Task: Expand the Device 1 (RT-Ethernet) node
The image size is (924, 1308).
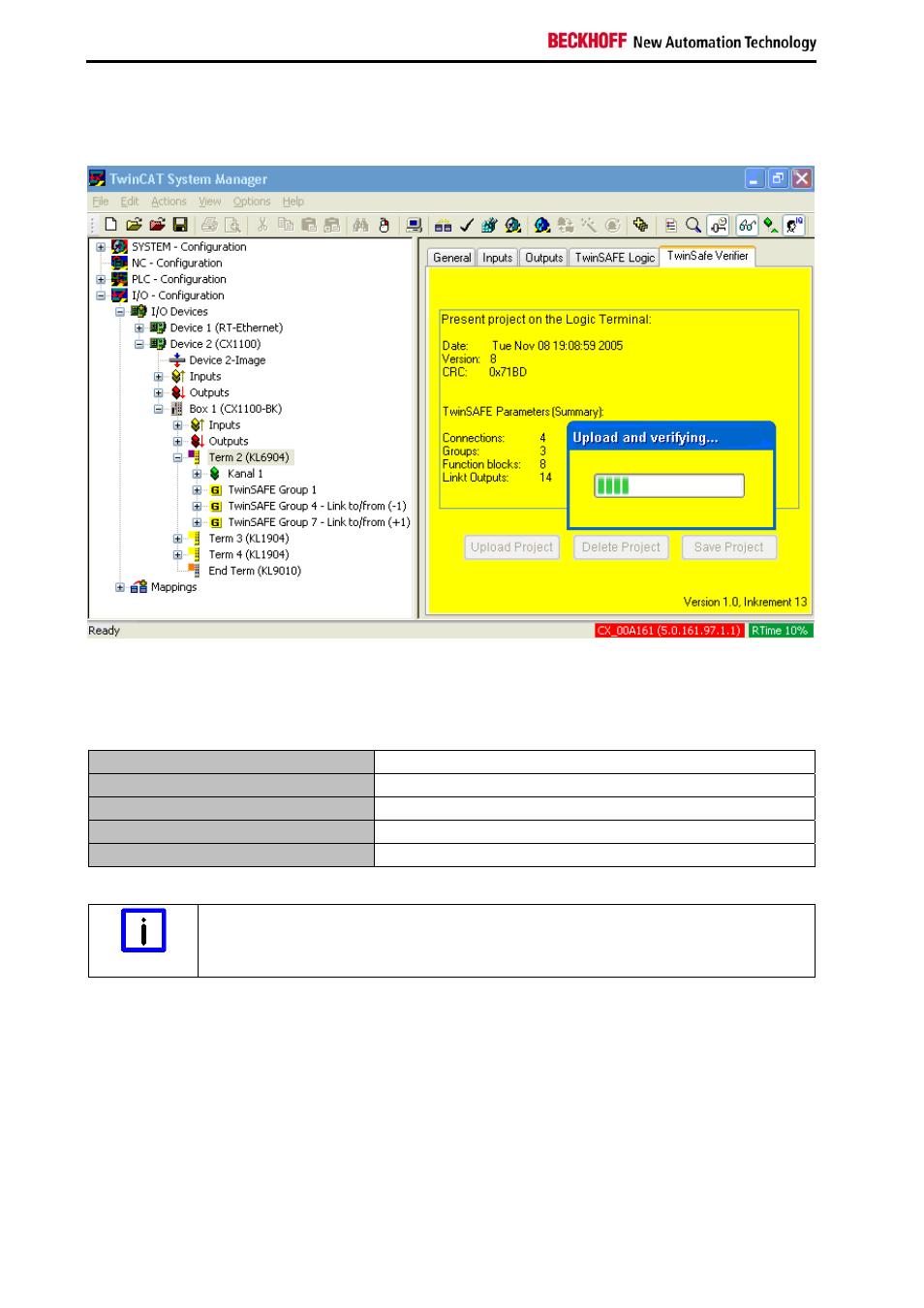Action: pos(139,327)
